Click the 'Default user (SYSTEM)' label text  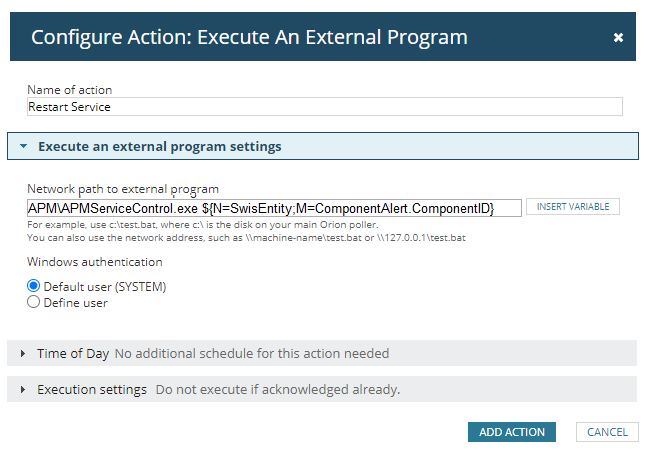click(x=105, y=286)
